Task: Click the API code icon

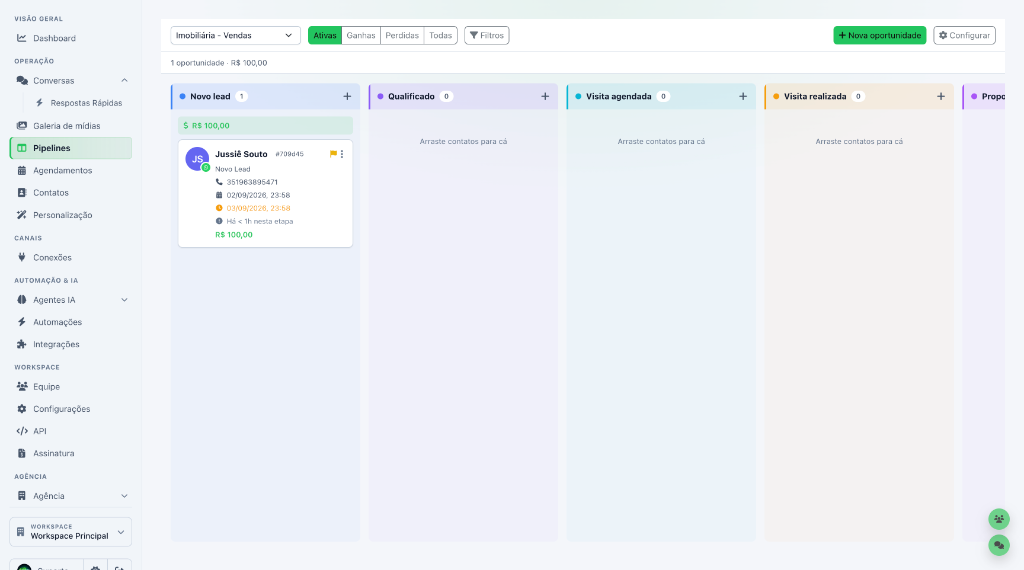Action: [x=22, y=431]
